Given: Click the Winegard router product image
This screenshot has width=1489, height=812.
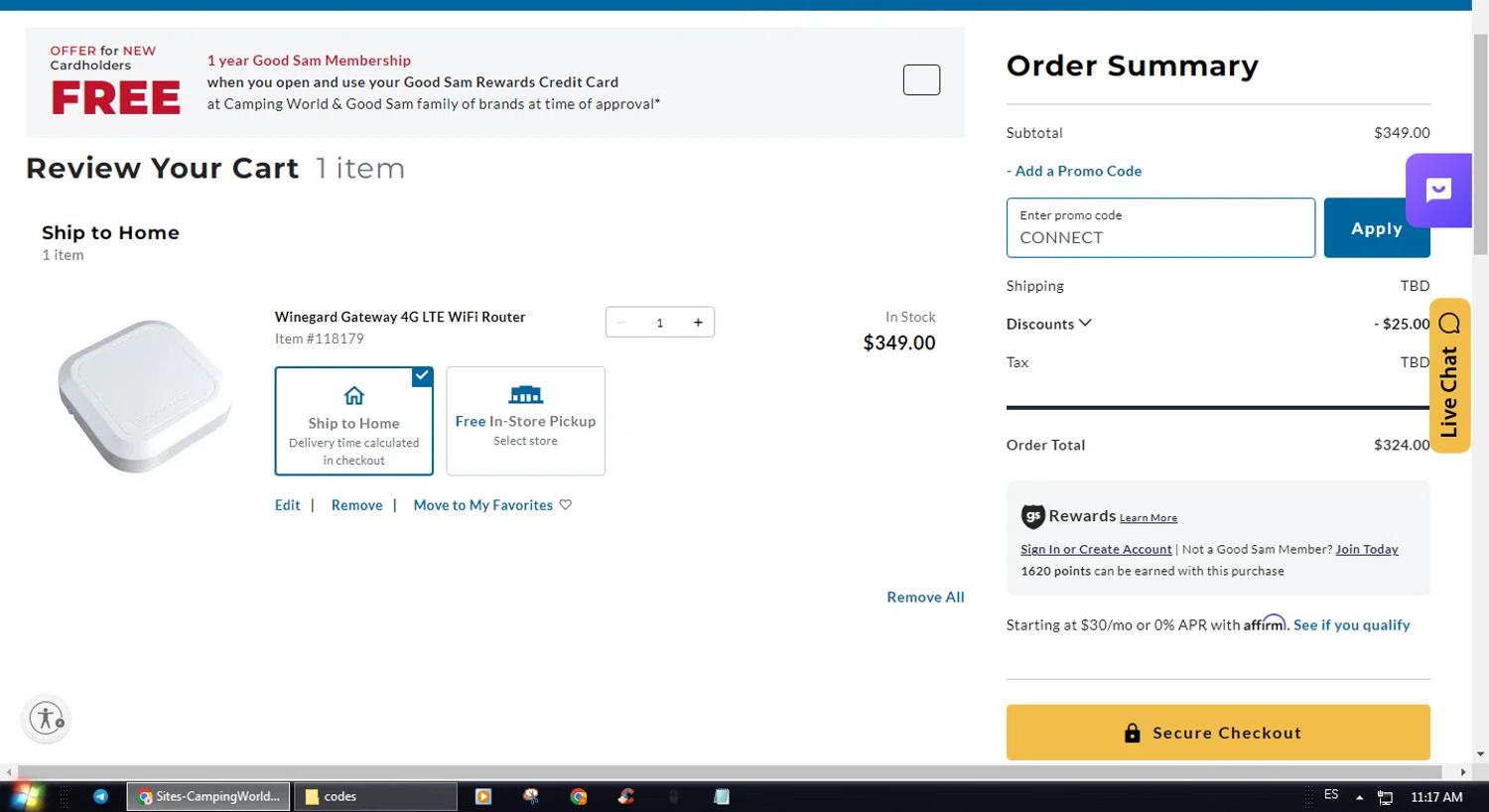Looking at the screenshot, I should 145,396.
